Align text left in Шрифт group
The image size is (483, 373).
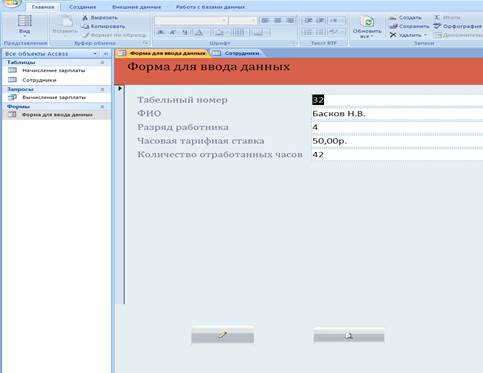(265, 21)
